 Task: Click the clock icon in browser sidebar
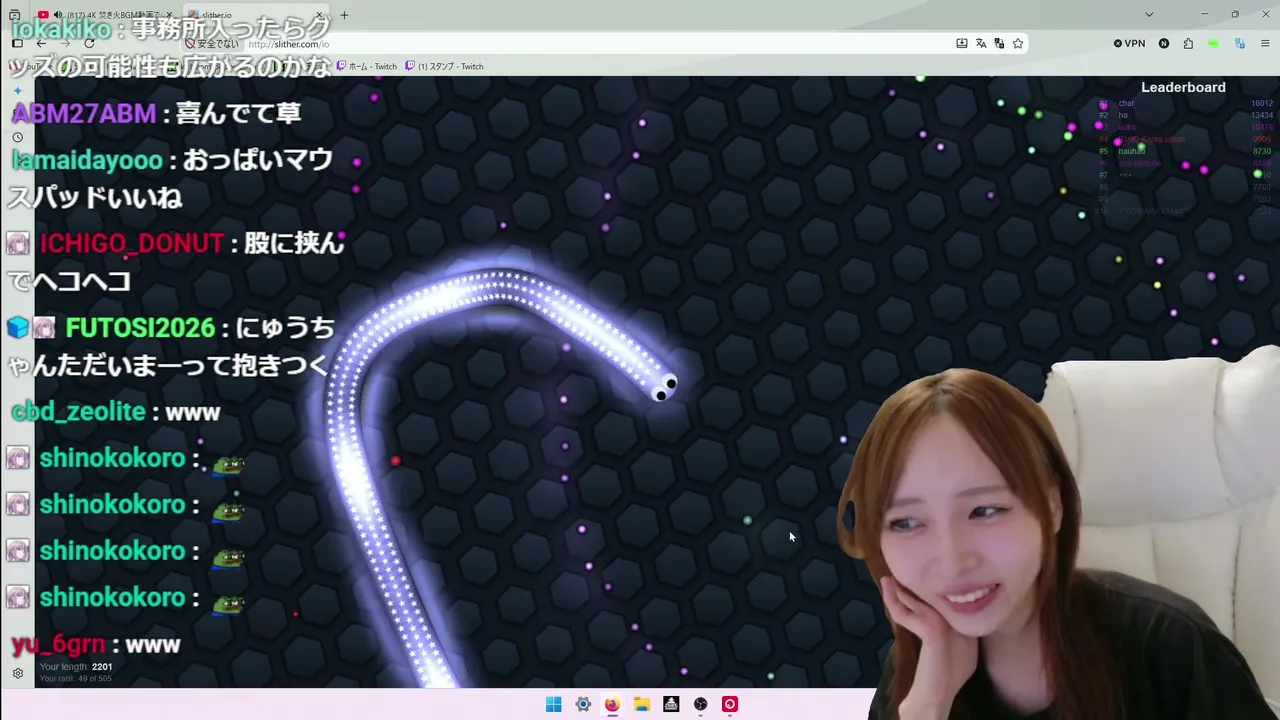pyautogui.click(x=17, y=137)
